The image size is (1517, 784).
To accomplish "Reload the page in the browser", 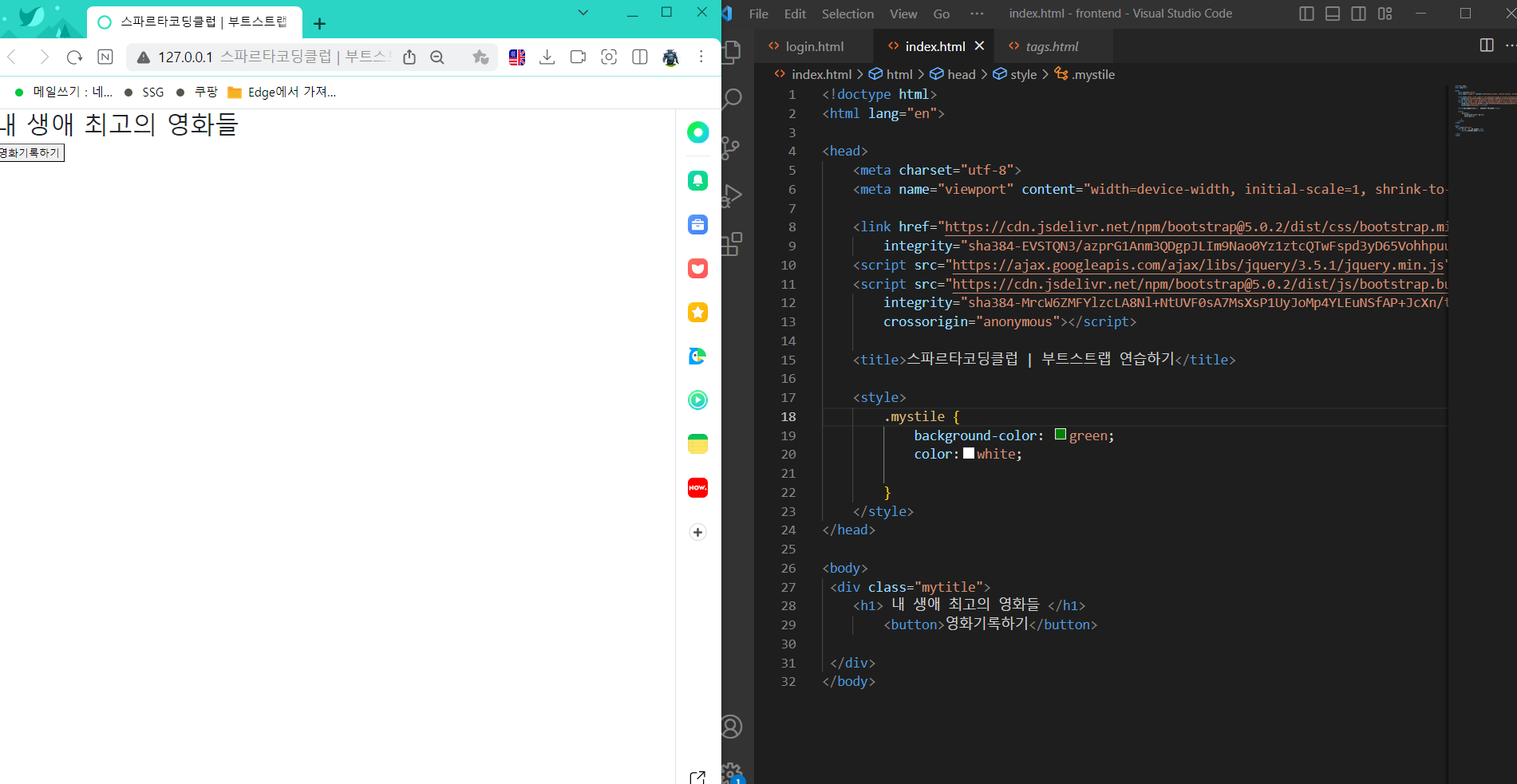I will pos(74,57).
